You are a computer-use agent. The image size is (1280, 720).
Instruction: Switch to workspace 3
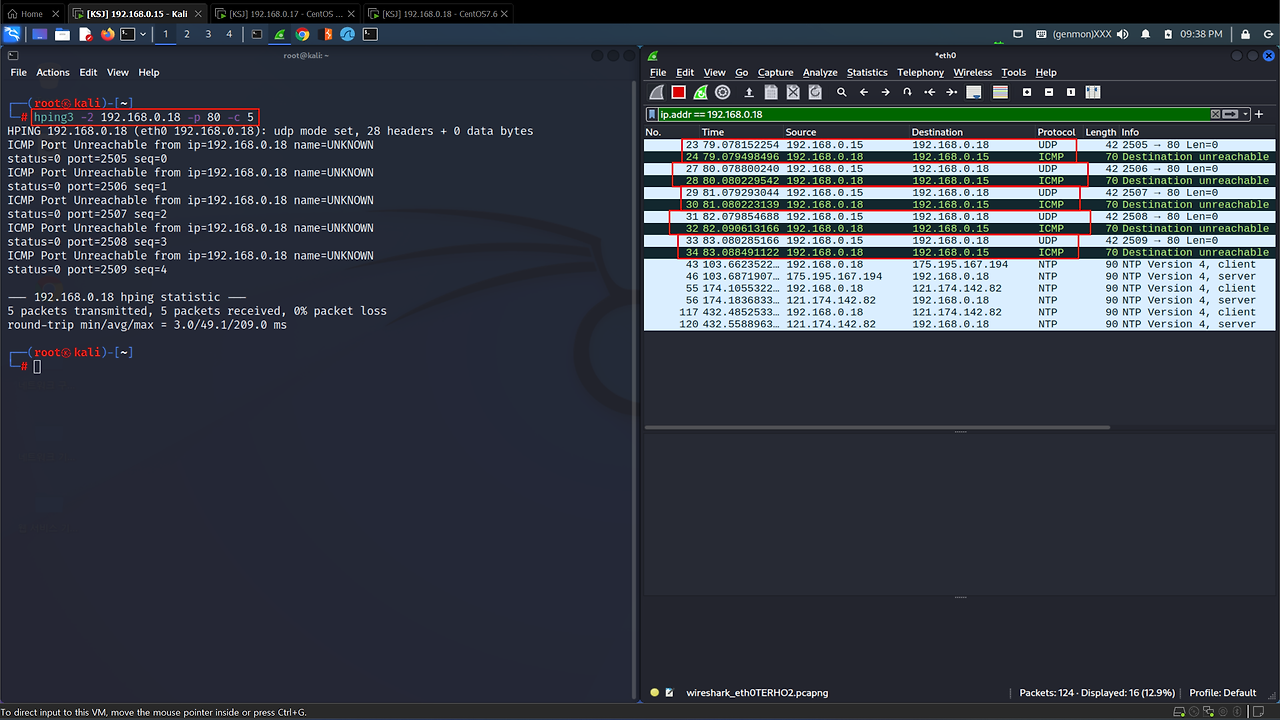[x=208, y=34]
